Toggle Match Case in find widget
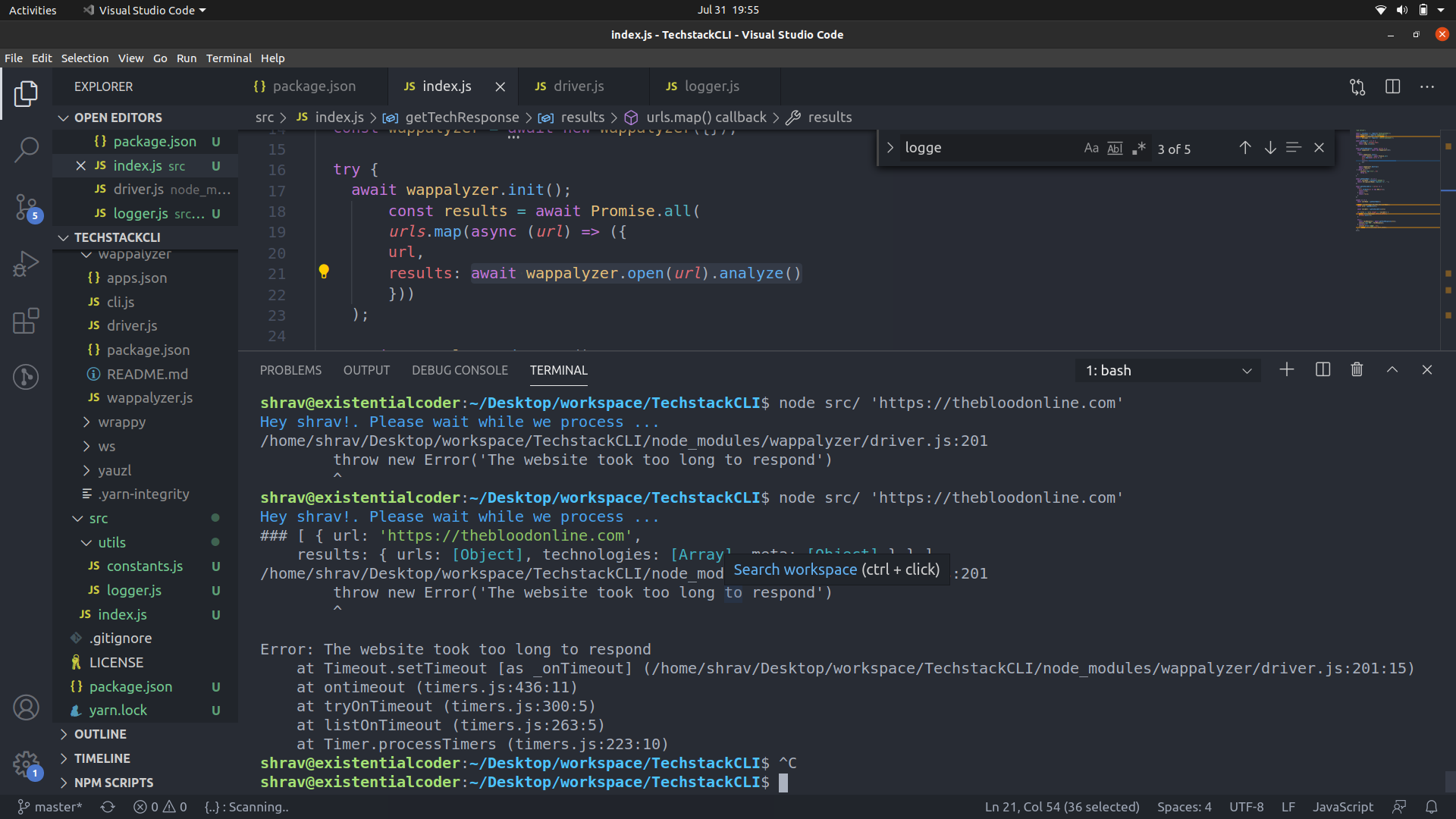1456x819 pixels. (x=1091, y=148)
